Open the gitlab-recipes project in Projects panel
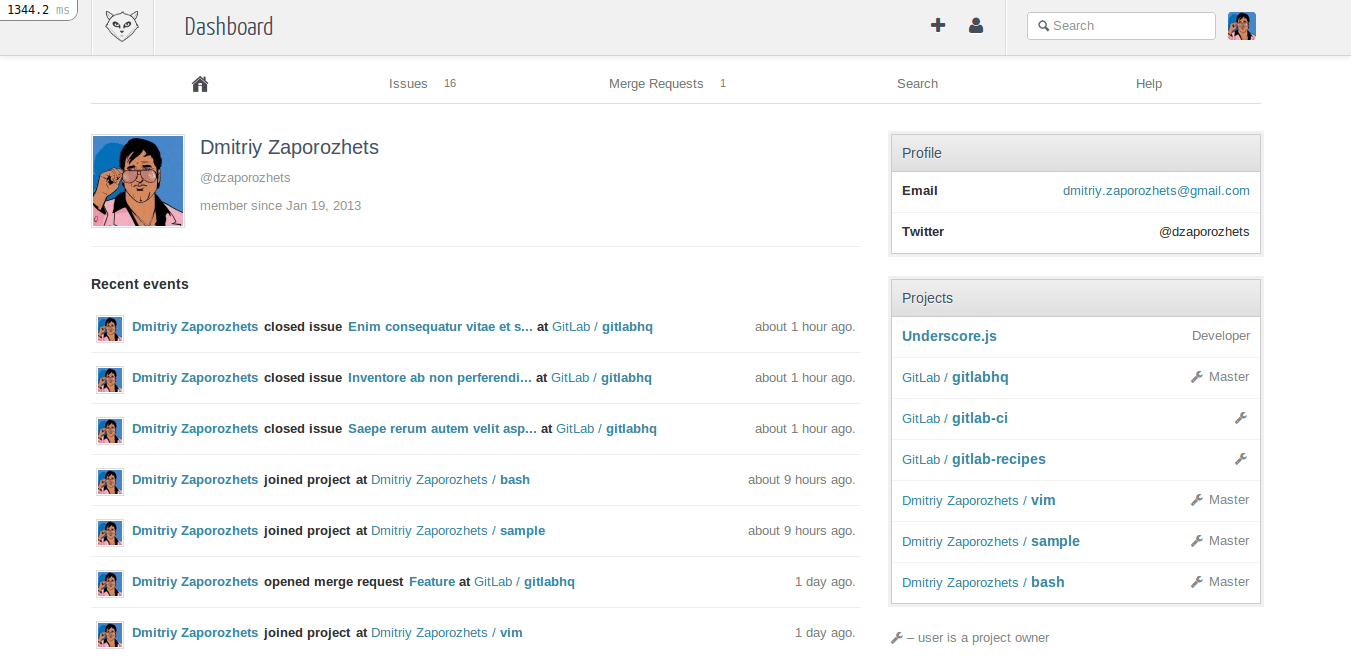 pos(998,459)
